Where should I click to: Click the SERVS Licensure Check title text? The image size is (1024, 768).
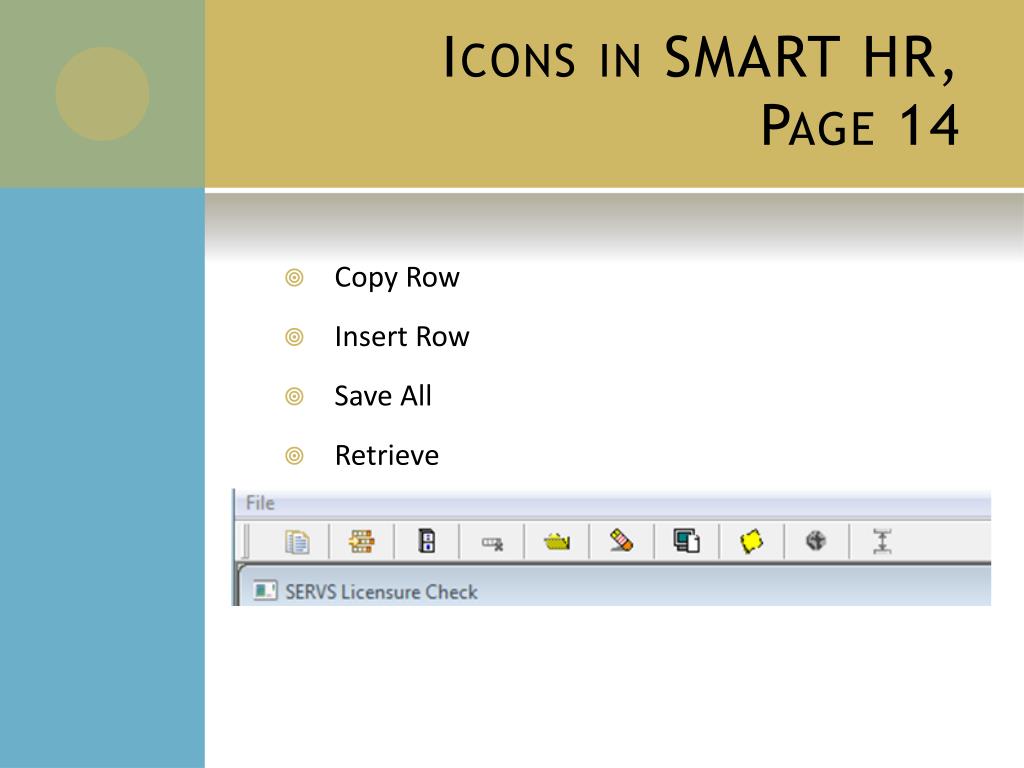381,592
